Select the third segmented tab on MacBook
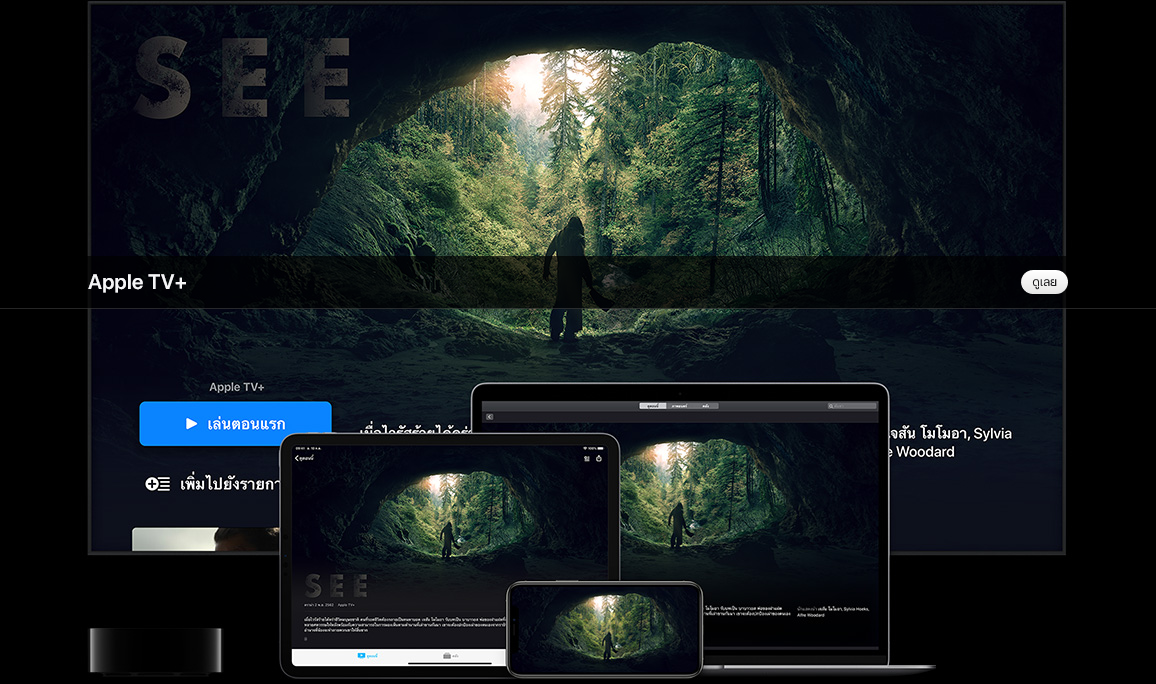The width and height of the screenshot is (1156, 684). coord(705,406)
